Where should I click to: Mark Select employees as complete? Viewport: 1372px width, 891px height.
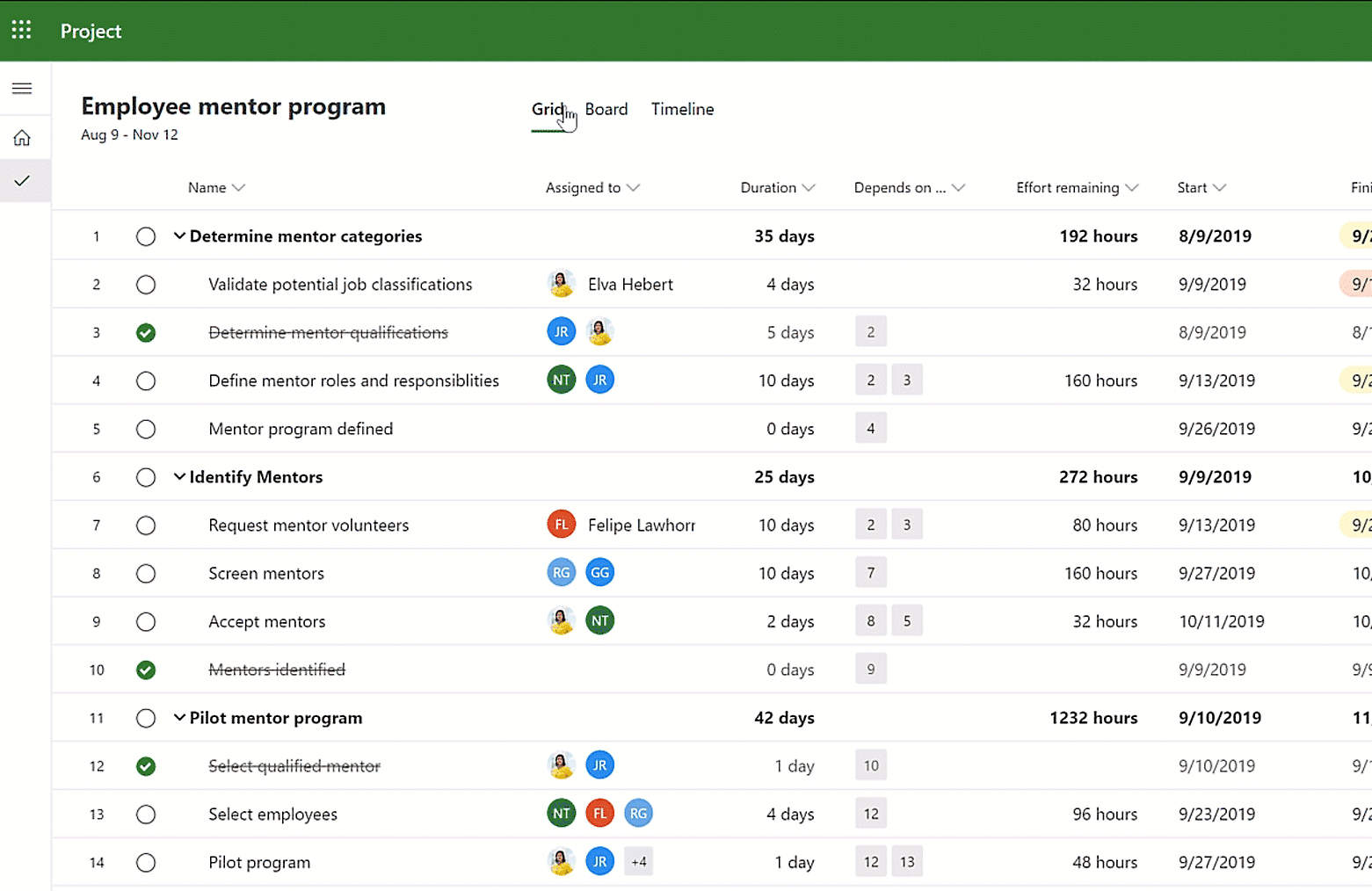click(x=146, y=814)
